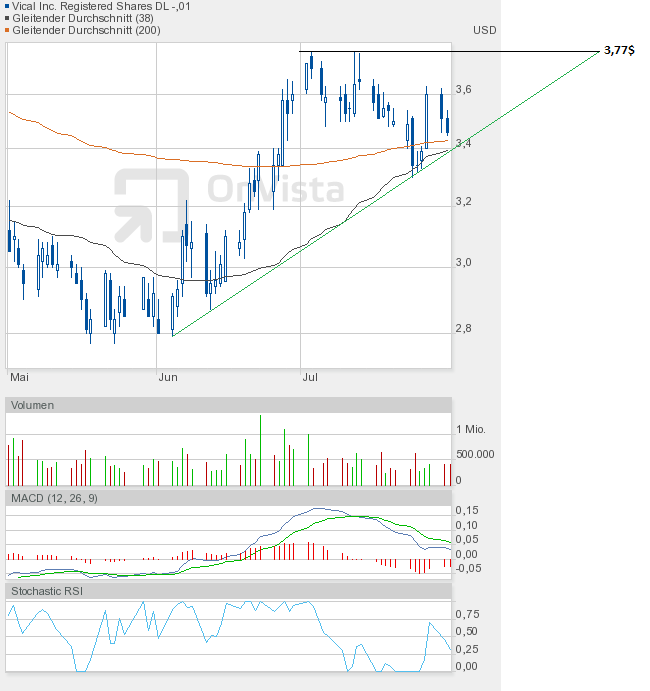Click the 0,15 MACD axis label
Screen dimensions: 650x691
(x=467, y=510)
